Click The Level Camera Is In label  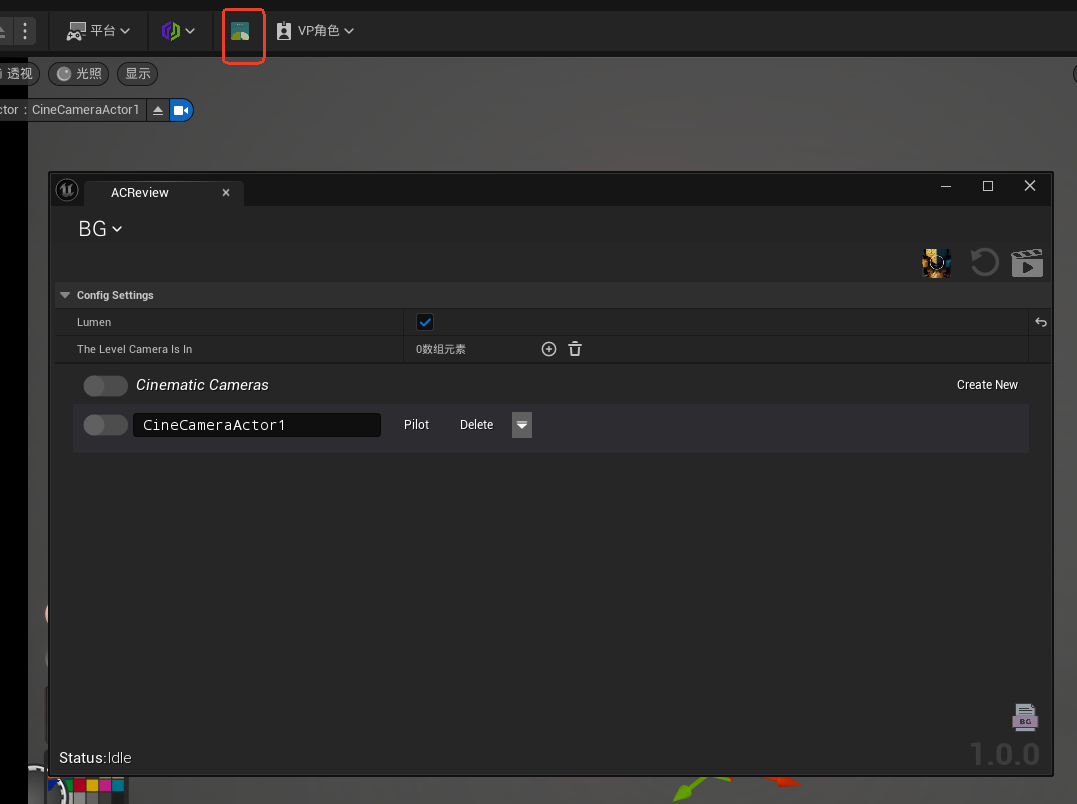click(135, 349)
